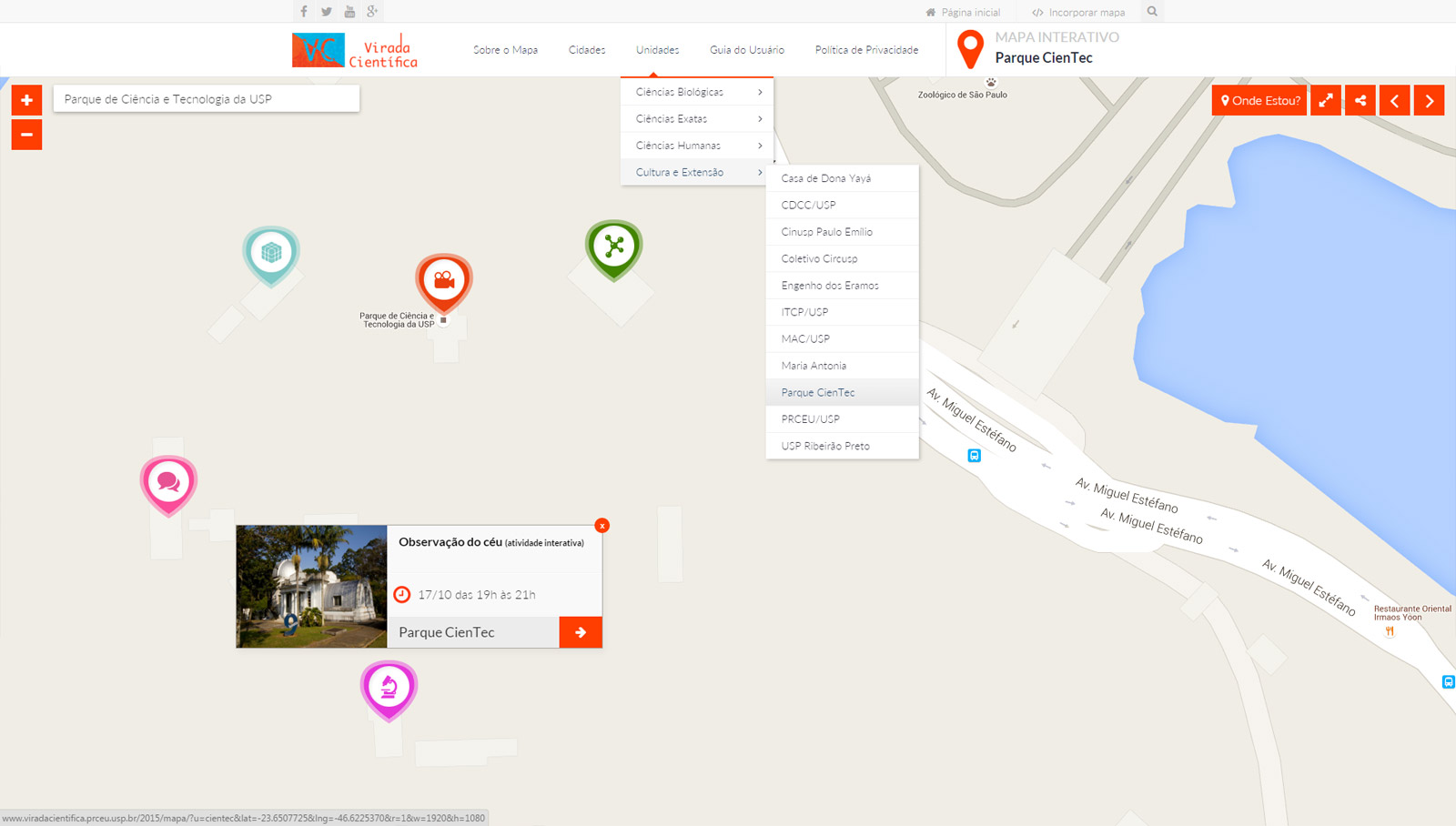
Task: Select Casa de Dona Yayá
Action: (x=843, y=178)
